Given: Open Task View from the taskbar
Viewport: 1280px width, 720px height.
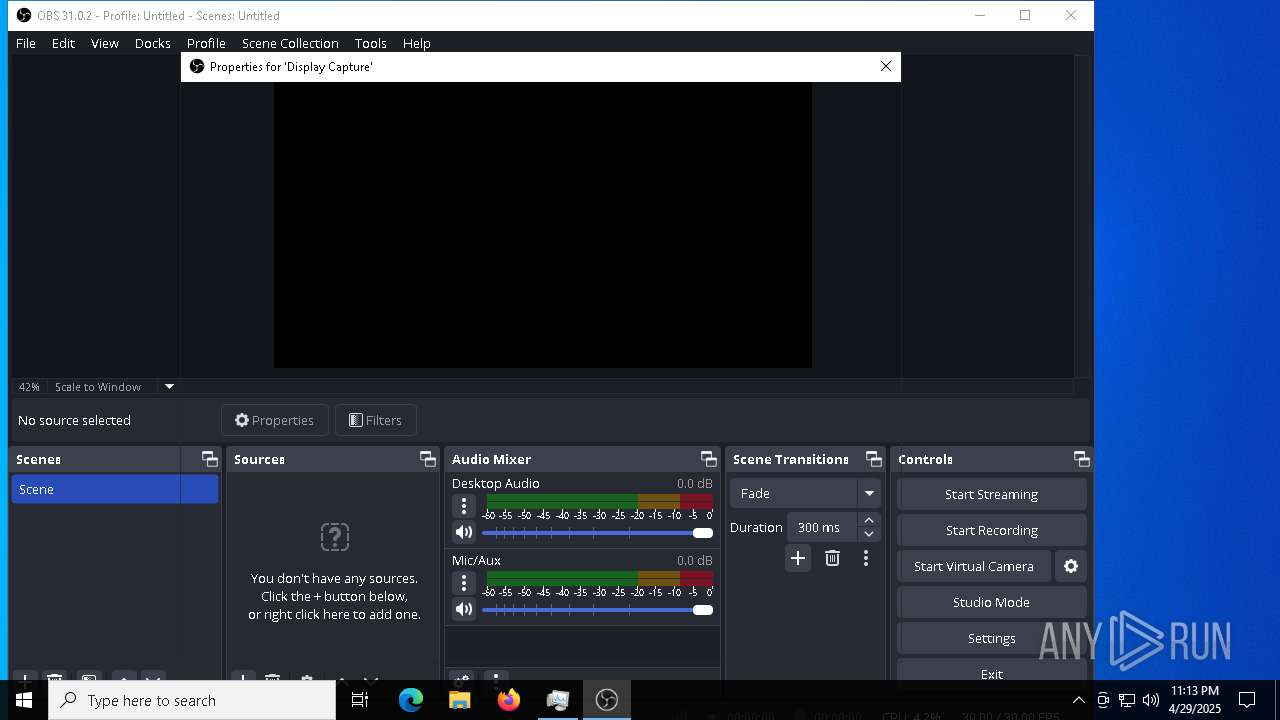Looking at the screenshot, I should pyautogui.click(x=360, y=700).
